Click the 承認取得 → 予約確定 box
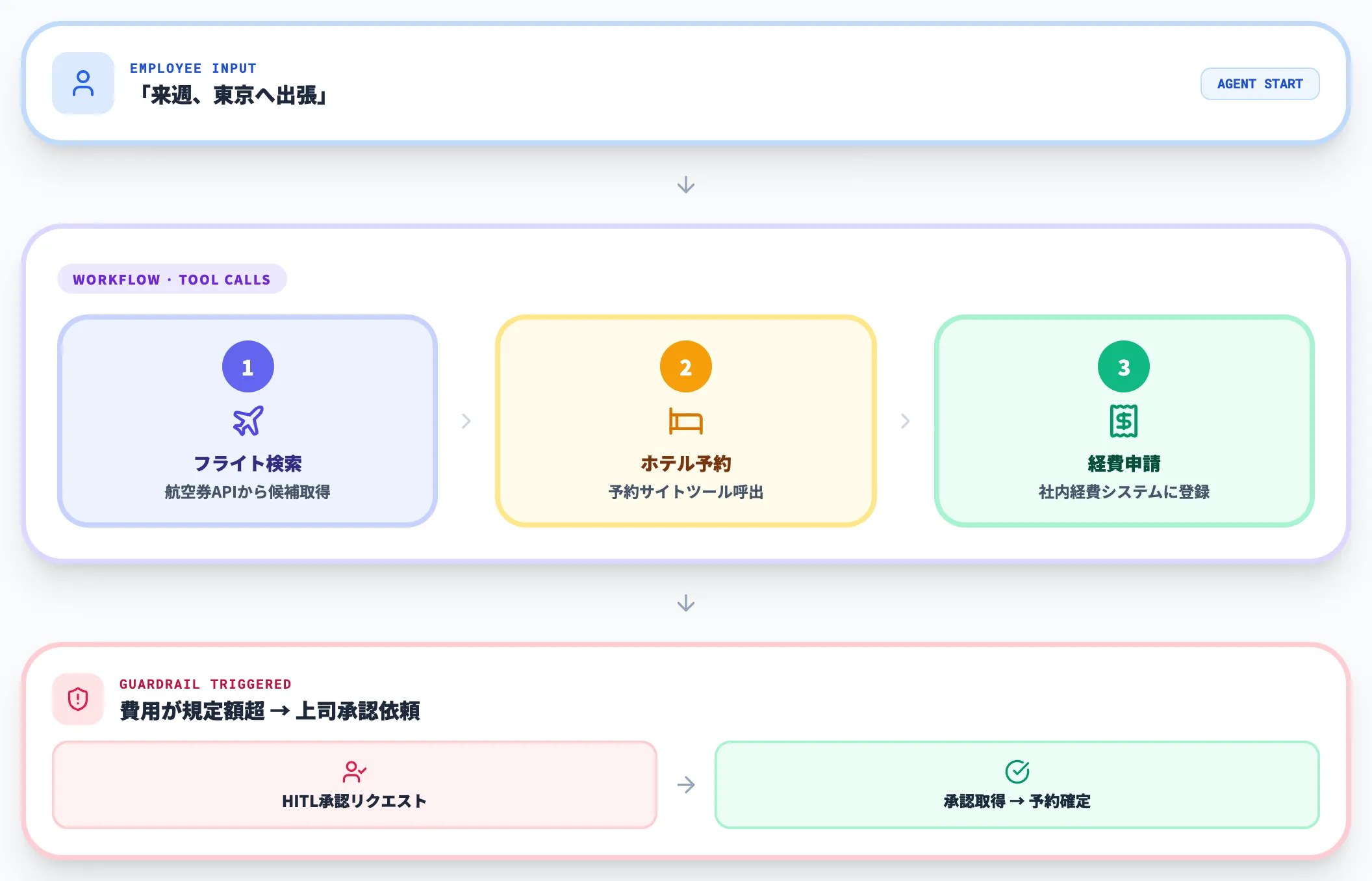Image resolution: width=1372 pixels, height=881 pixels. coord(1017,785)
